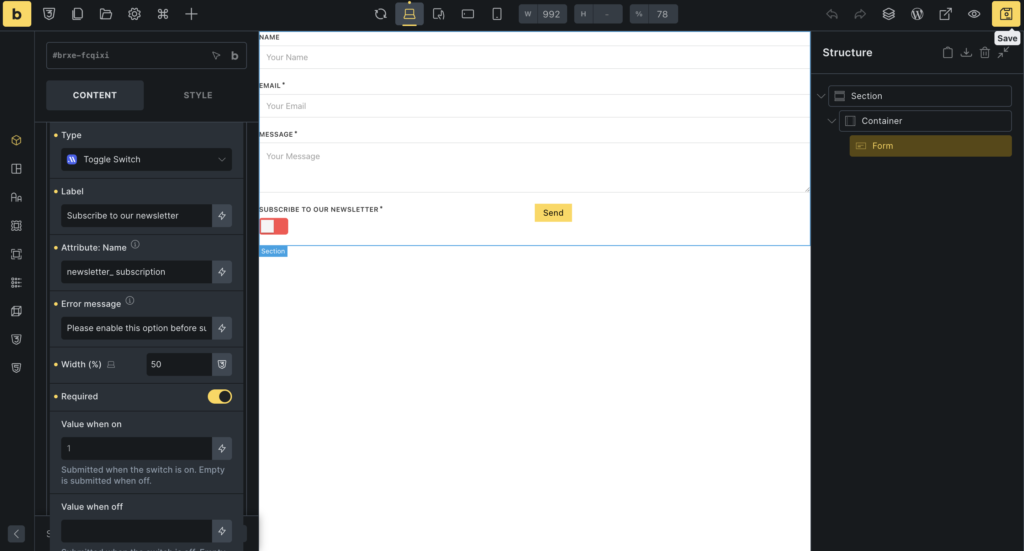Click the canvas height value field
This screenshot has width=1024, height=551.
click(x=607, y=14)
